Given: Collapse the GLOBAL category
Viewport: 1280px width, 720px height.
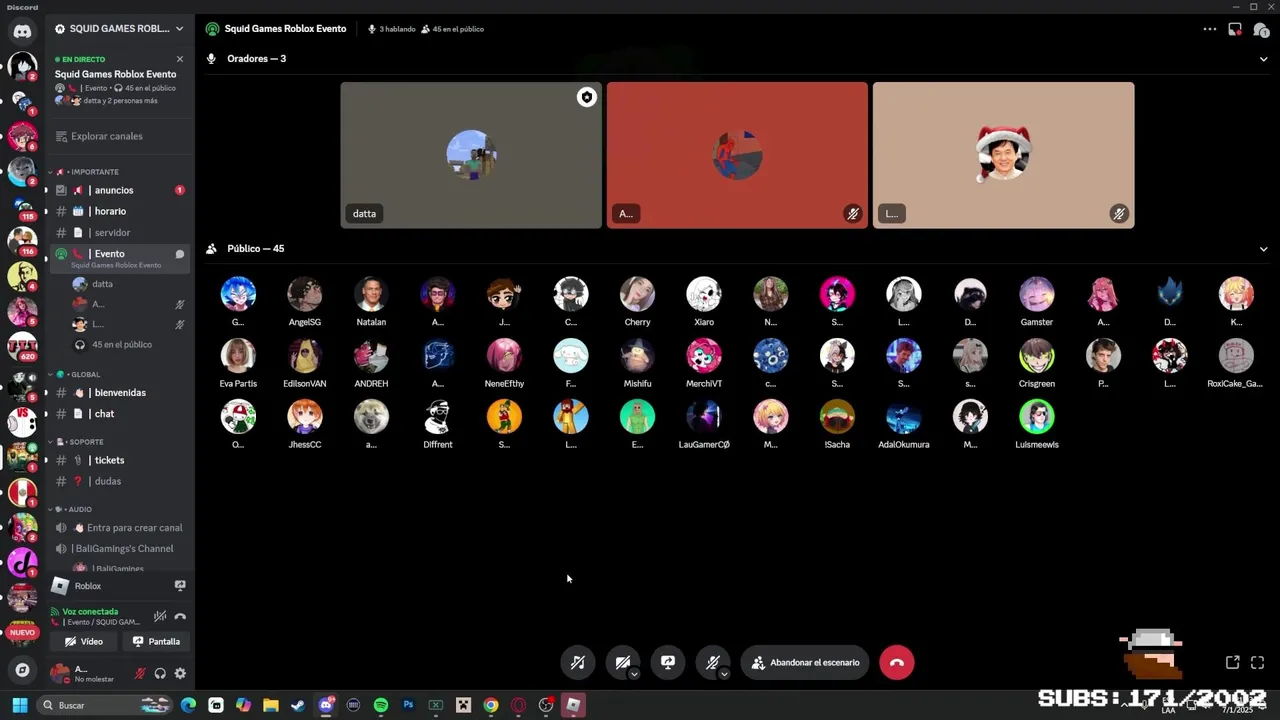Looking at the screenshot, I should click(x=76, y=374).
